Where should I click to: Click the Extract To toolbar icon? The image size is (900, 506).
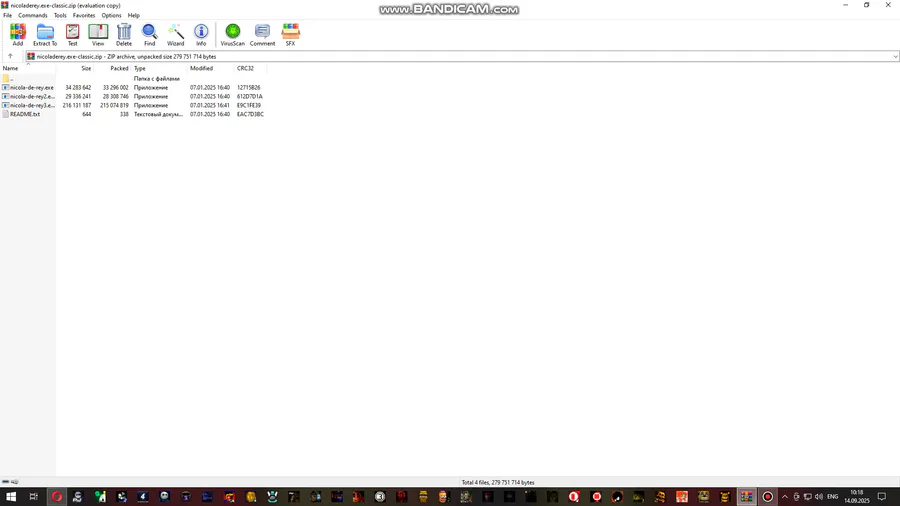point(45,34)
